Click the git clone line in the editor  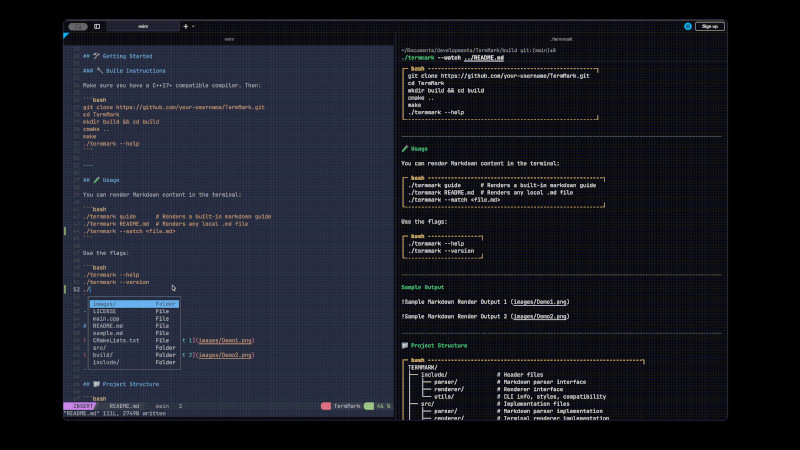174,107
